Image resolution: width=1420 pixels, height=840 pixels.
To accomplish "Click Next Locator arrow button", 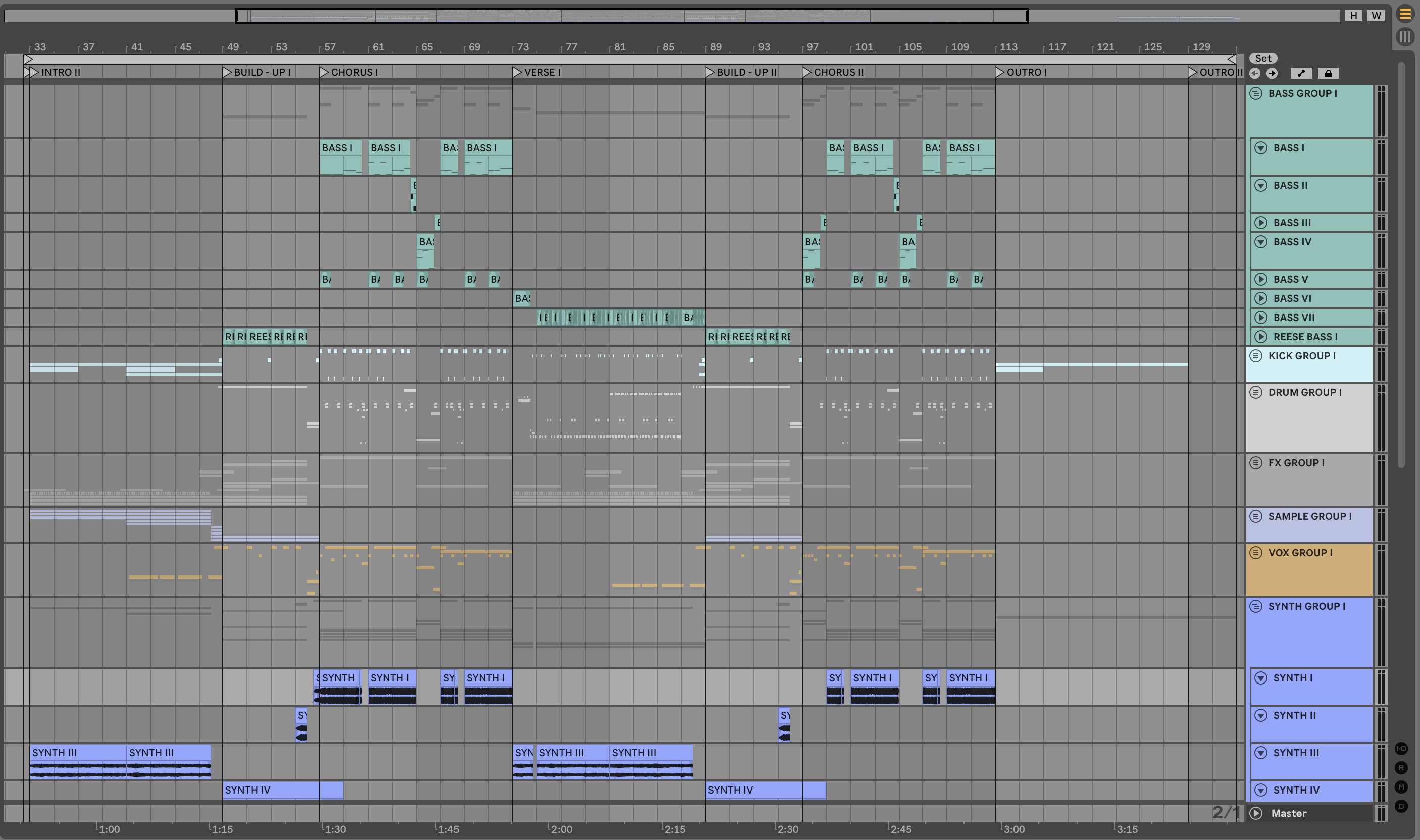I will pyautogui.click(x=1272, y=73).
